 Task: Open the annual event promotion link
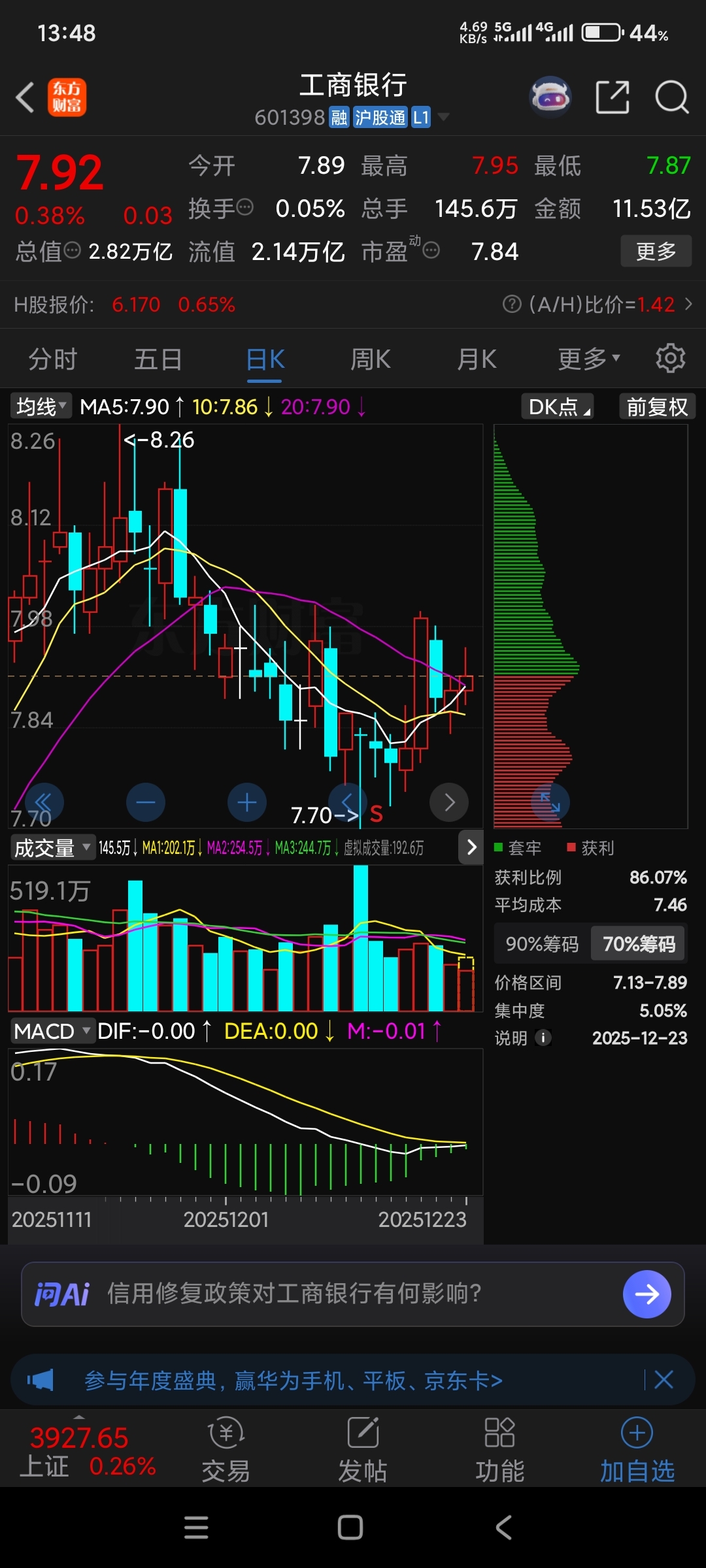(293, 1380)
